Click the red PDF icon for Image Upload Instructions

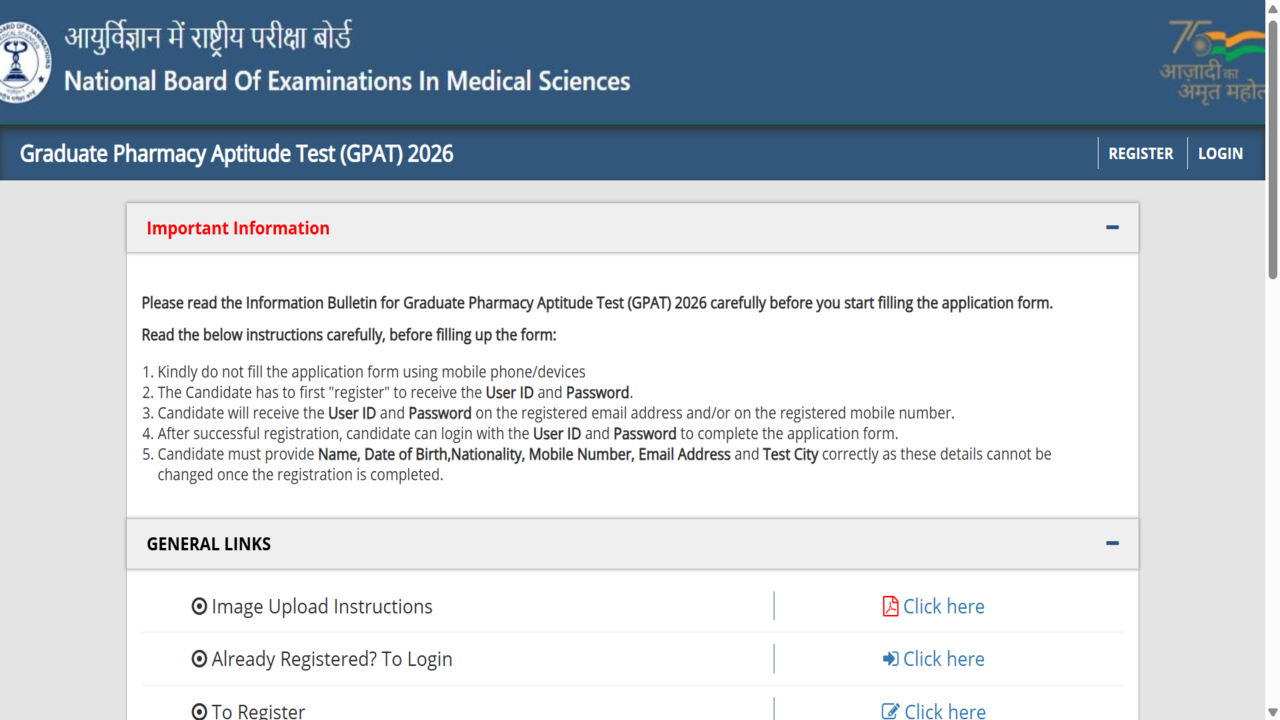(x=890, y=606)
